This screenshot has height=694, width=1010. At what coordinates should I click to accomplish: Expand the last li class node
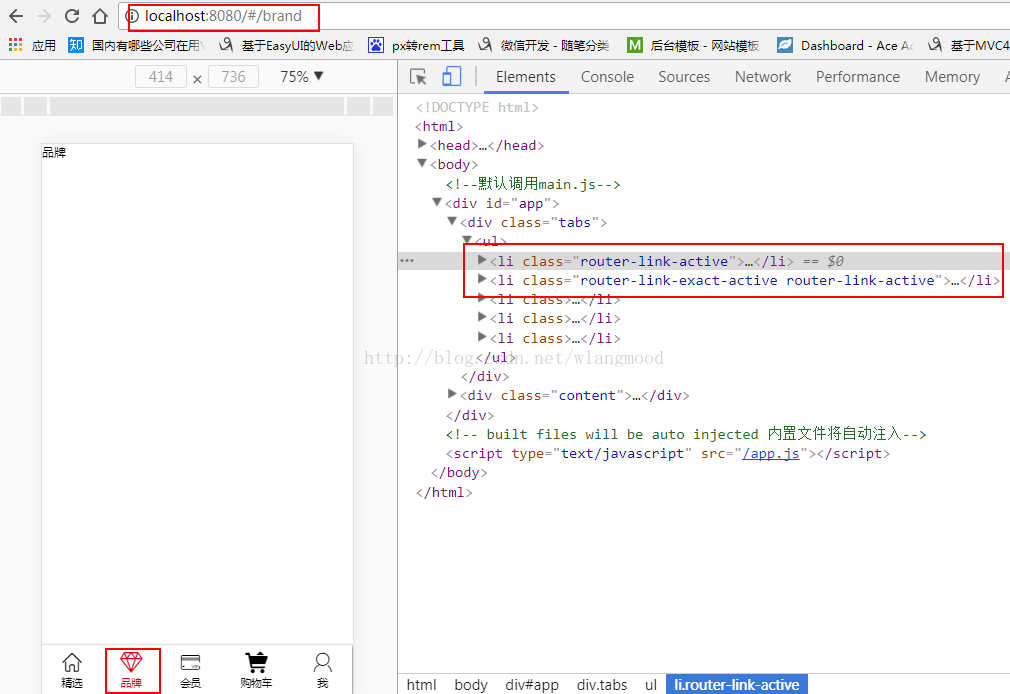pyautogui.click(x=482, y=337)
